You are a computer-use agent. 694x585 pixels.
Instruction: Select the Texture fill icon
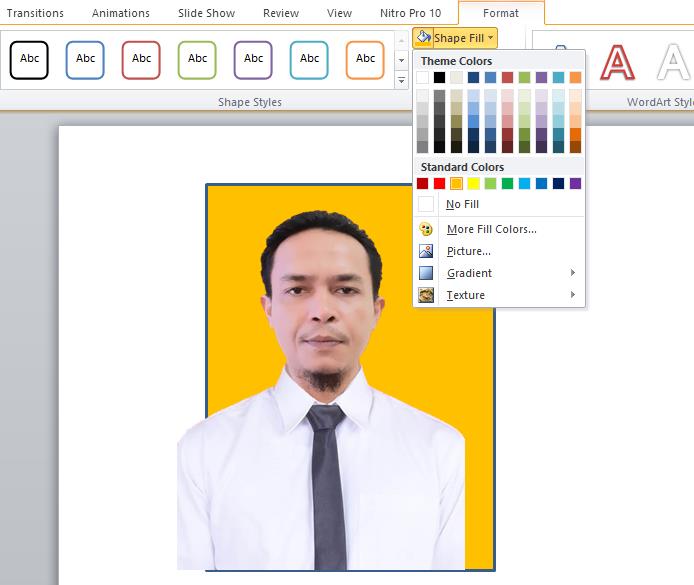[426, 295]
